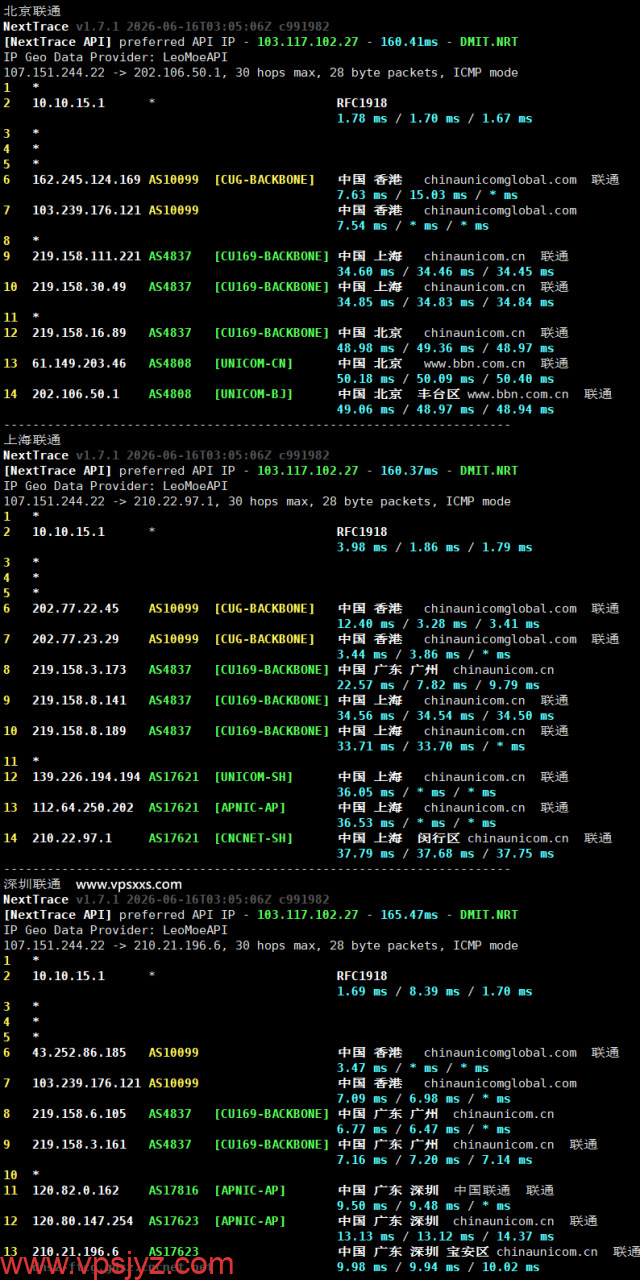The height and width of the screenshot is (1280, 640).
Task: Click hop IP 139.226.194.194
Action: pyautogui.click(x=86, y=777)
